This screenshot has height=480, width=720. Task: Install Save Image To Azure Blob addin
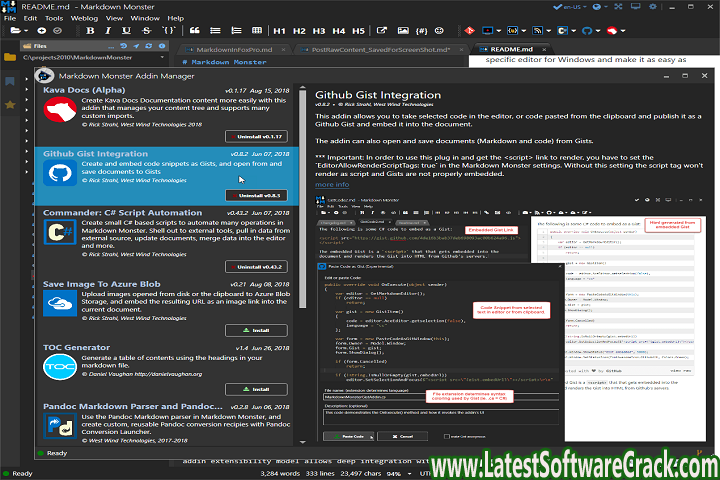[256, 330]
